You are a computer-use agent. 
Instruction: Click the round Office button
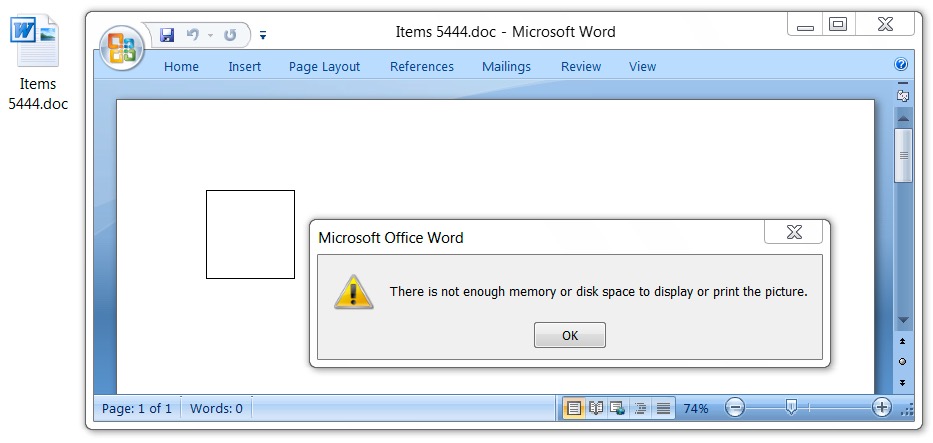(122, 49)
